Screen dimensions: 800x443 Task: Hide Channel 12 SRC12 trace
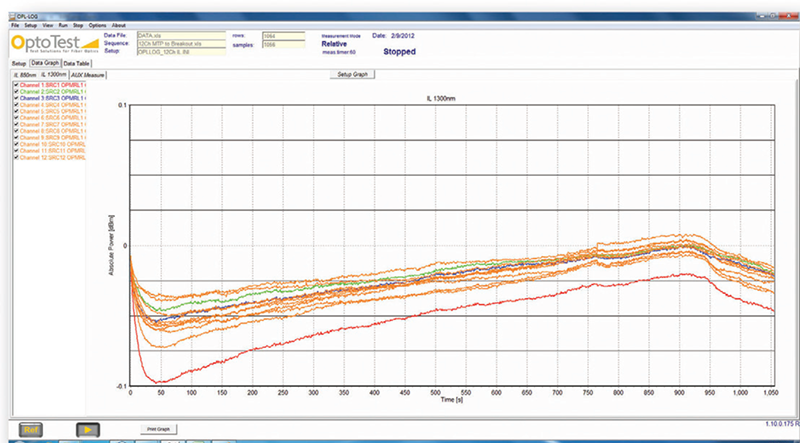(16, 157)
